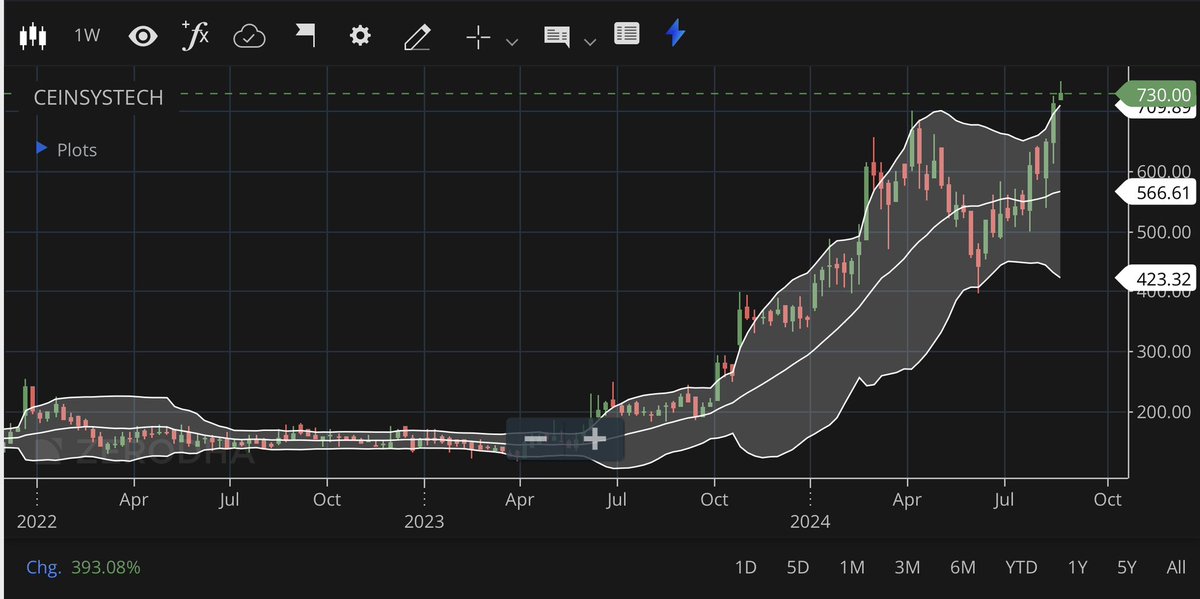The width and height of the screenshot is (1200, 599).
Task: Open the indicators fx menu
Action: point(195,35)
